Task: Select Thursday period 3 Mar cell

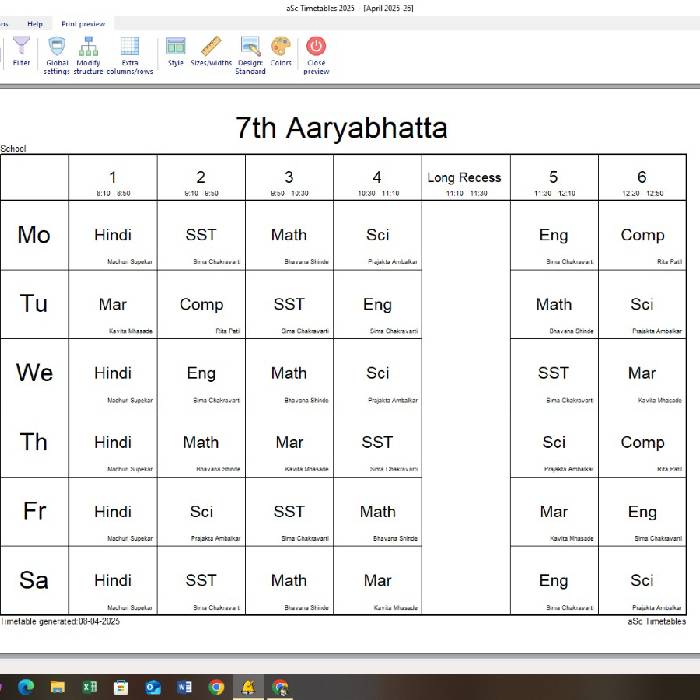Action: click(x=289, y=442)
